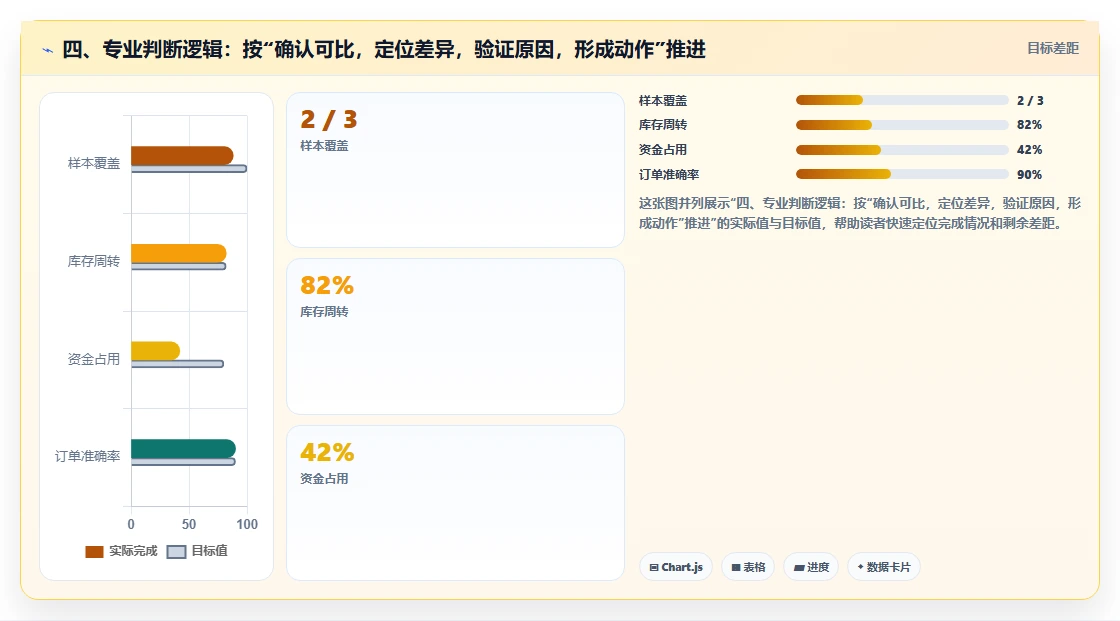Click the 数据卡片 tag button
The height and width of the screenshot is (621, 1120).
[884, 567]
